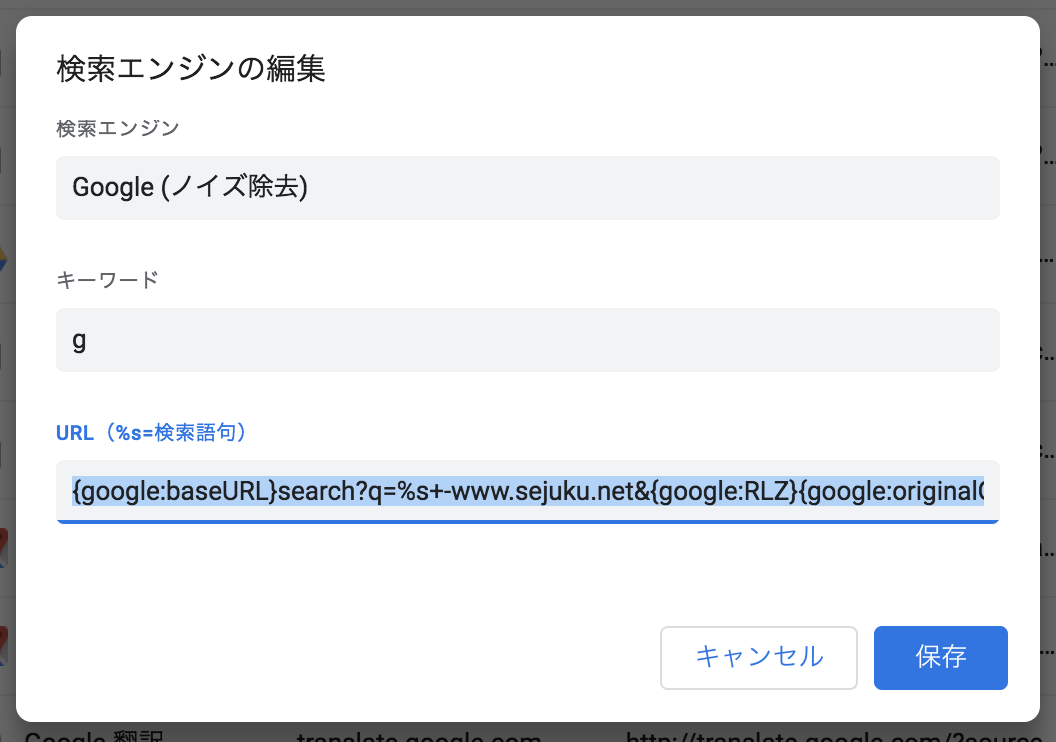Focus the 検索エンジン name input field
1056x742 pixels.
point(527,188)
